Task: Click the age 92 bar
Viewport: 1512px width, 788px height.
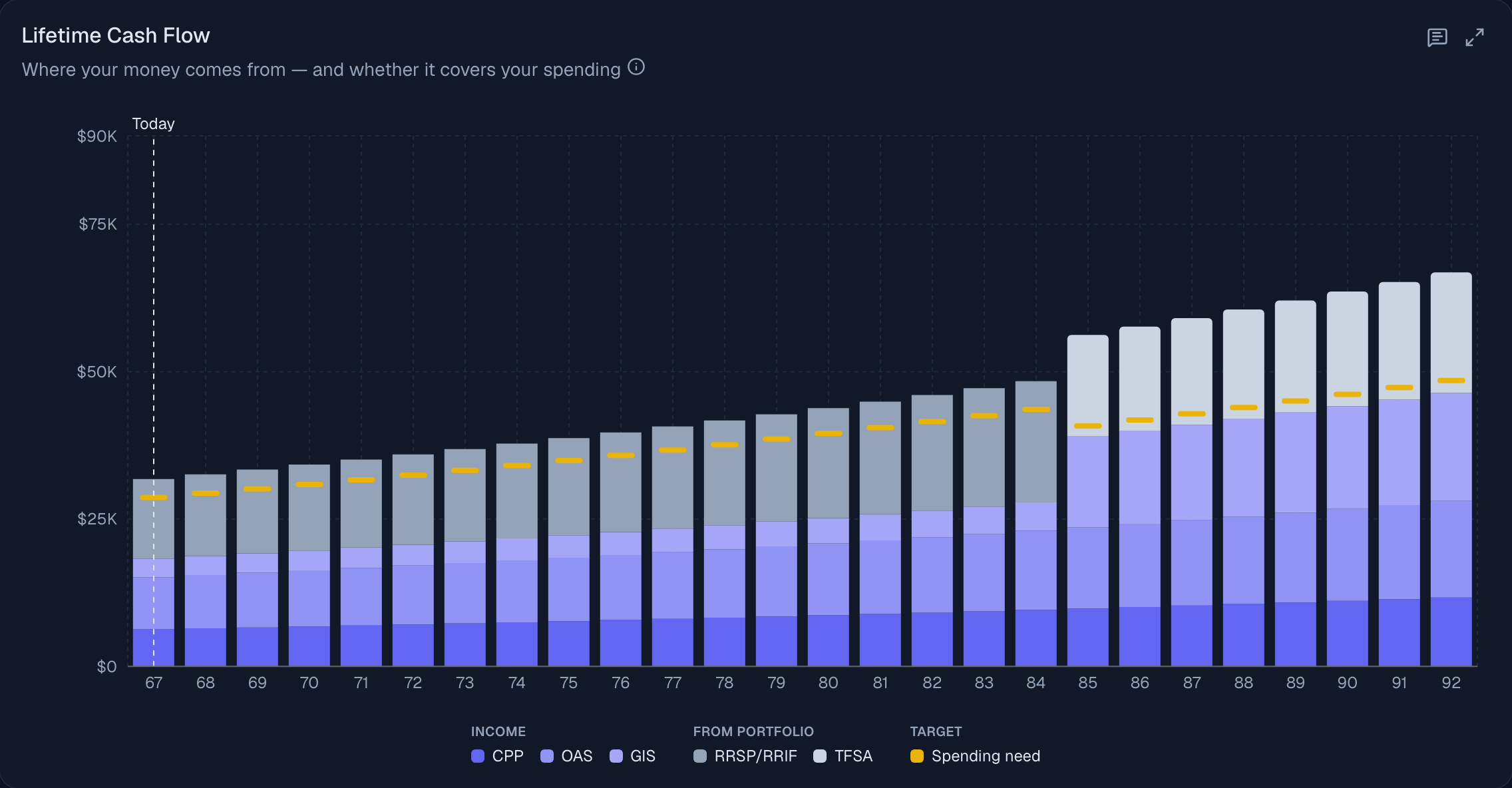Action: point(1451,469)
